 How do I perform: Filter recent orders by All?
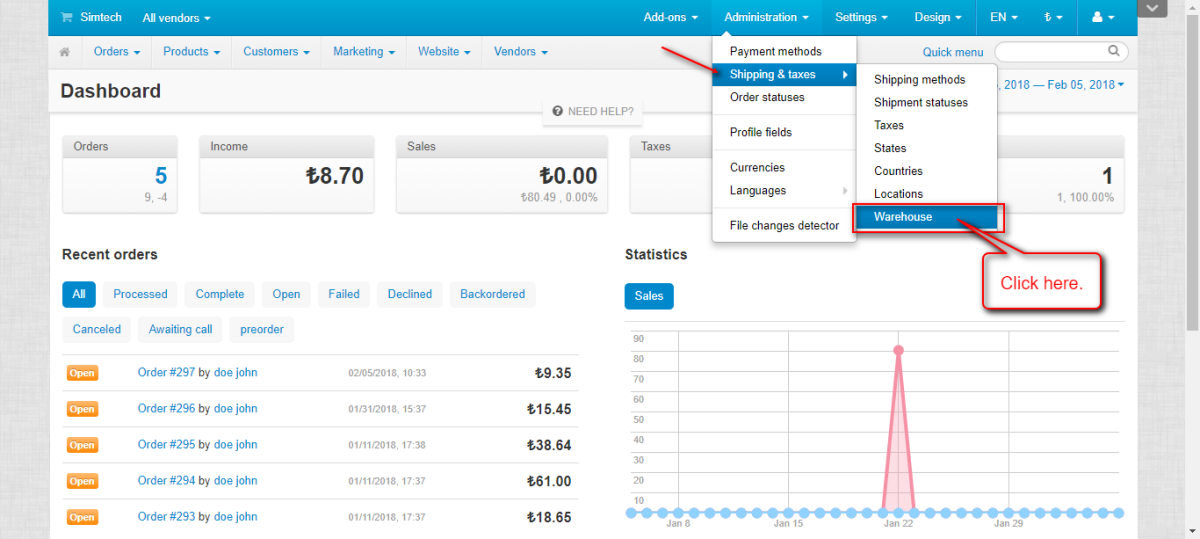coord(79,294)
